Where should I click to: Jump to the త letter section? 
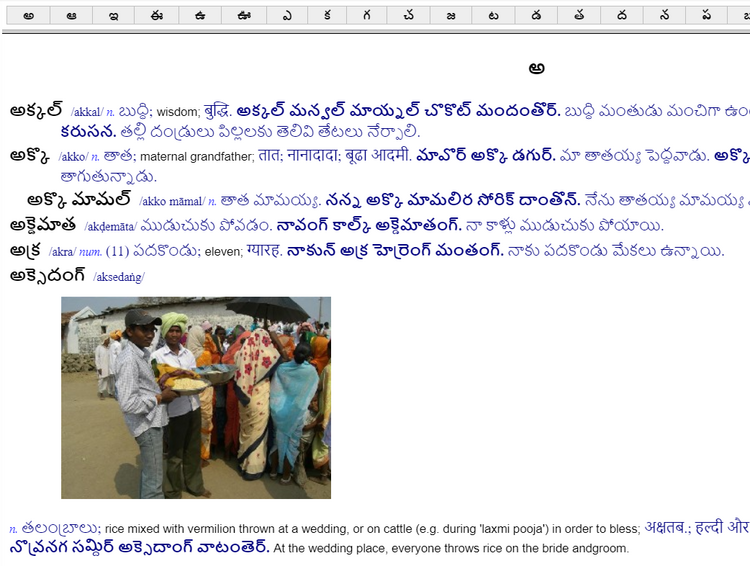[x=579, y=15]
